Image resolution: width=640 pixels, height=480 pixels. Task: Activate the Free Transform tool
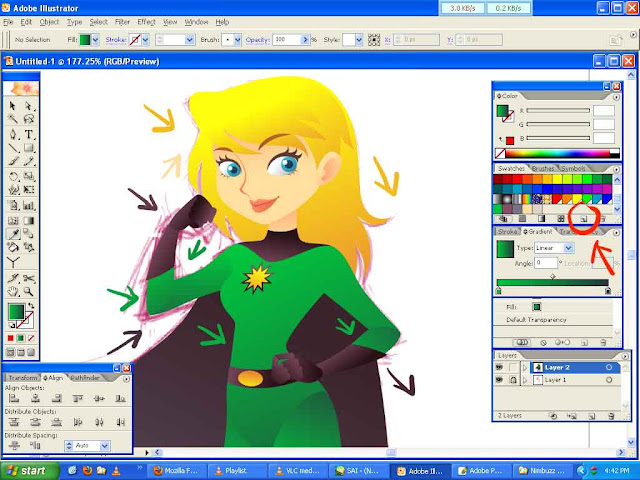point(28,190)
